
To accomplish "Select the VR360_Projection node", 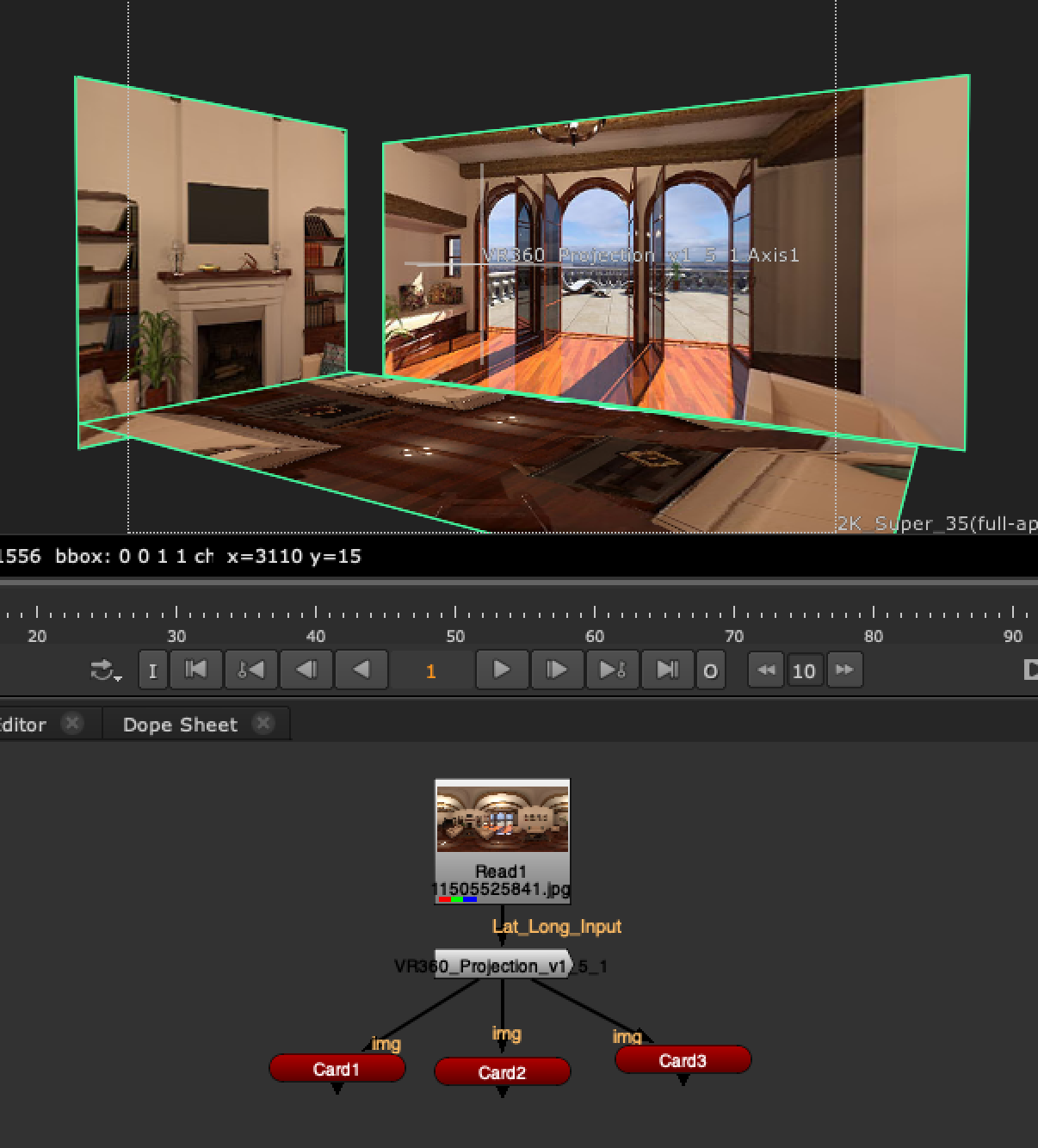I will coord(501,966).
